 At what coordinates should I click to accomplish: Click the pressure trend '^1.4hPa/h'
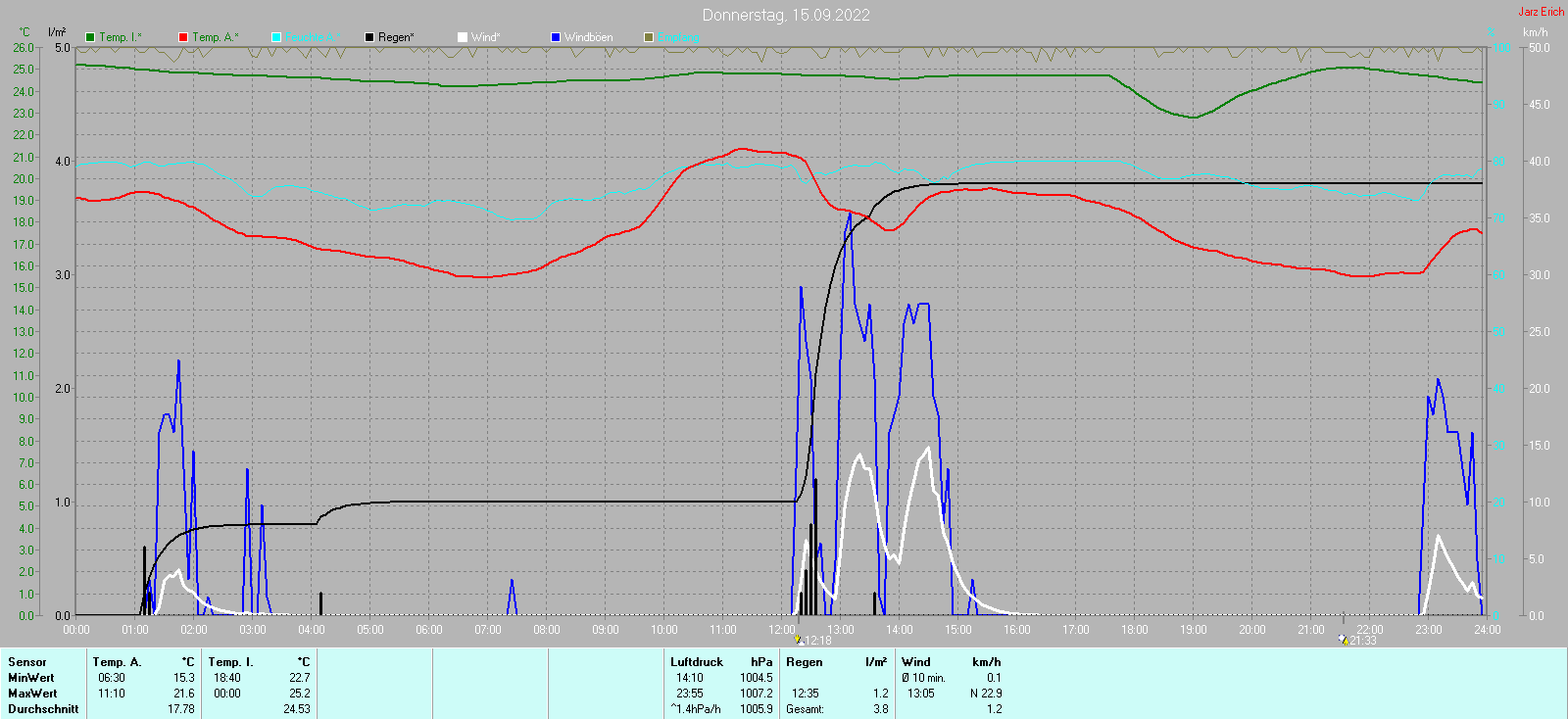pyautogui.click(x=696, y=709)
